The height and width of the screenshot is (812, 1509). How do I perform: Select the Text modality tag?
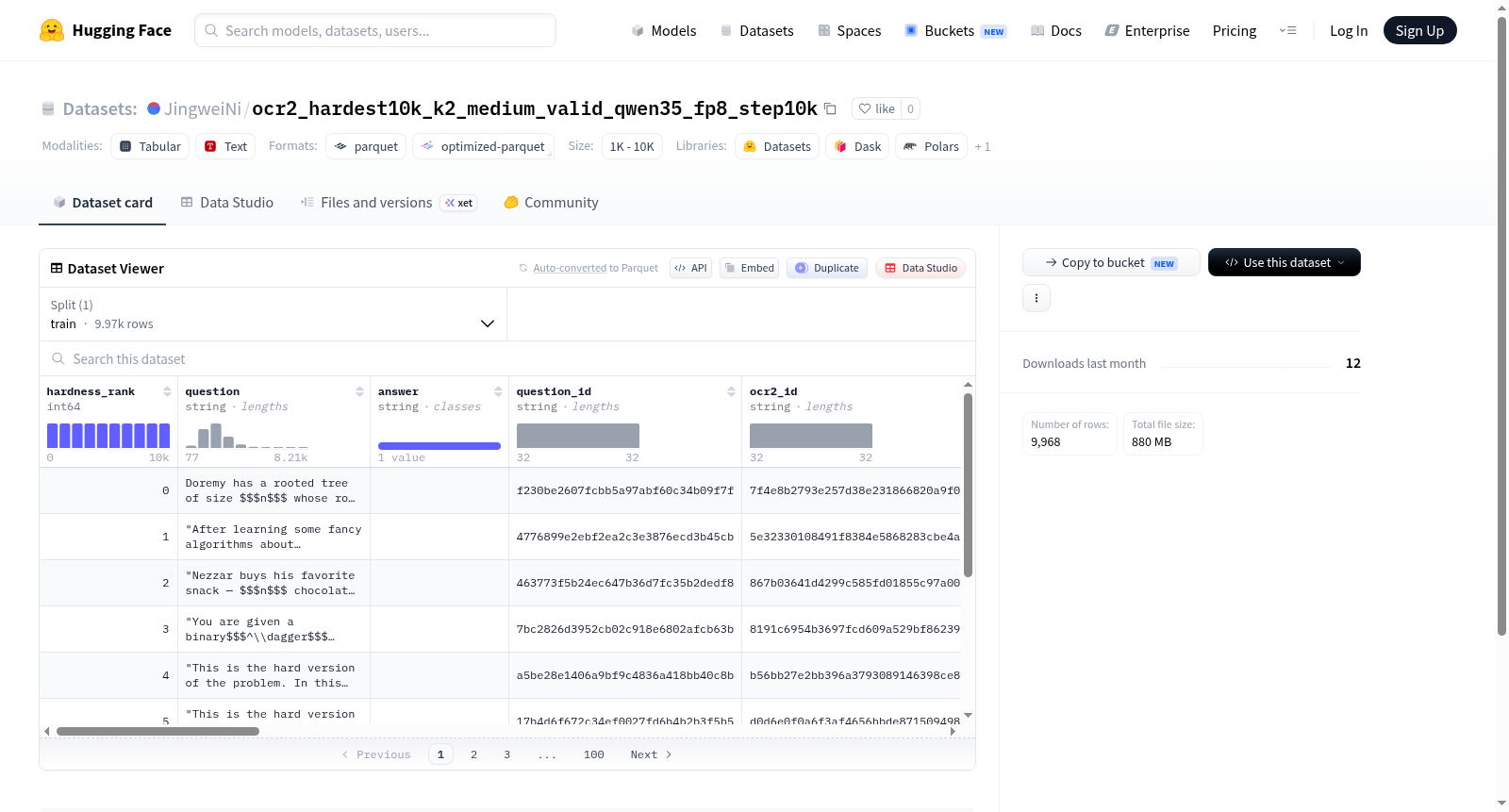point(225,146)
